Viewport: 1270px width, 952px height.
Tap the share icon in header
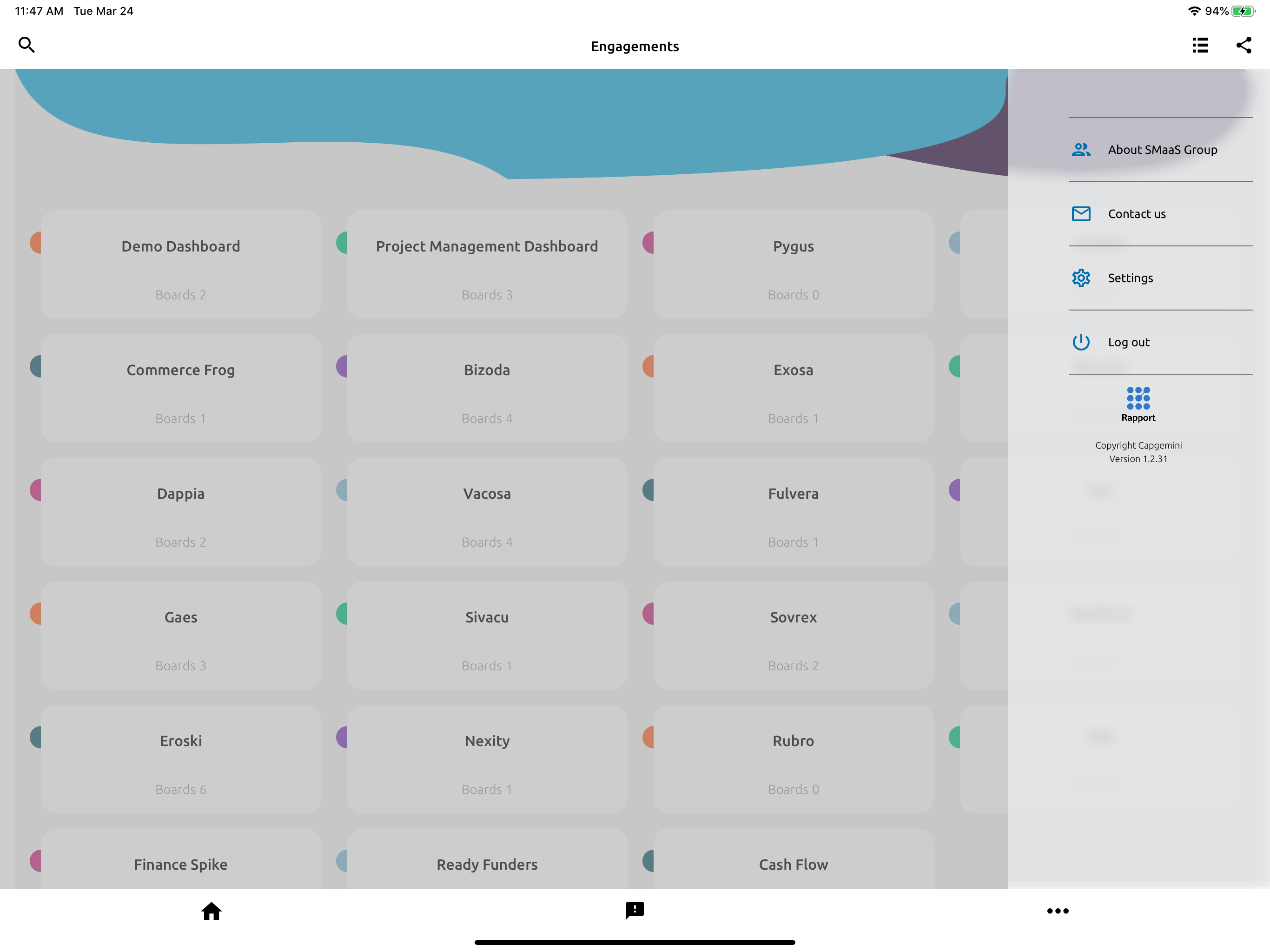[x=1244, y=46]
